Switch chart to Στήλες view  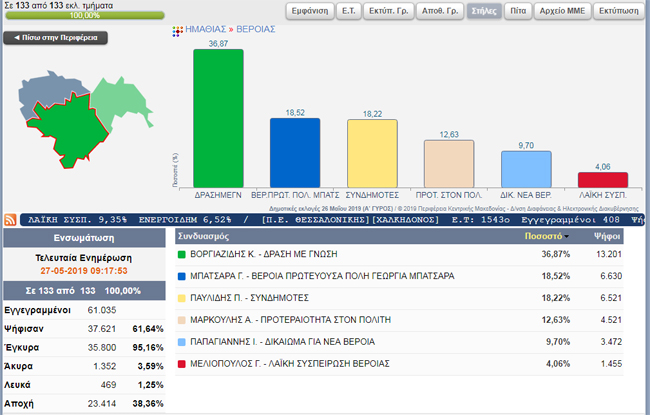pyautogui.click(x=484, y=12)
